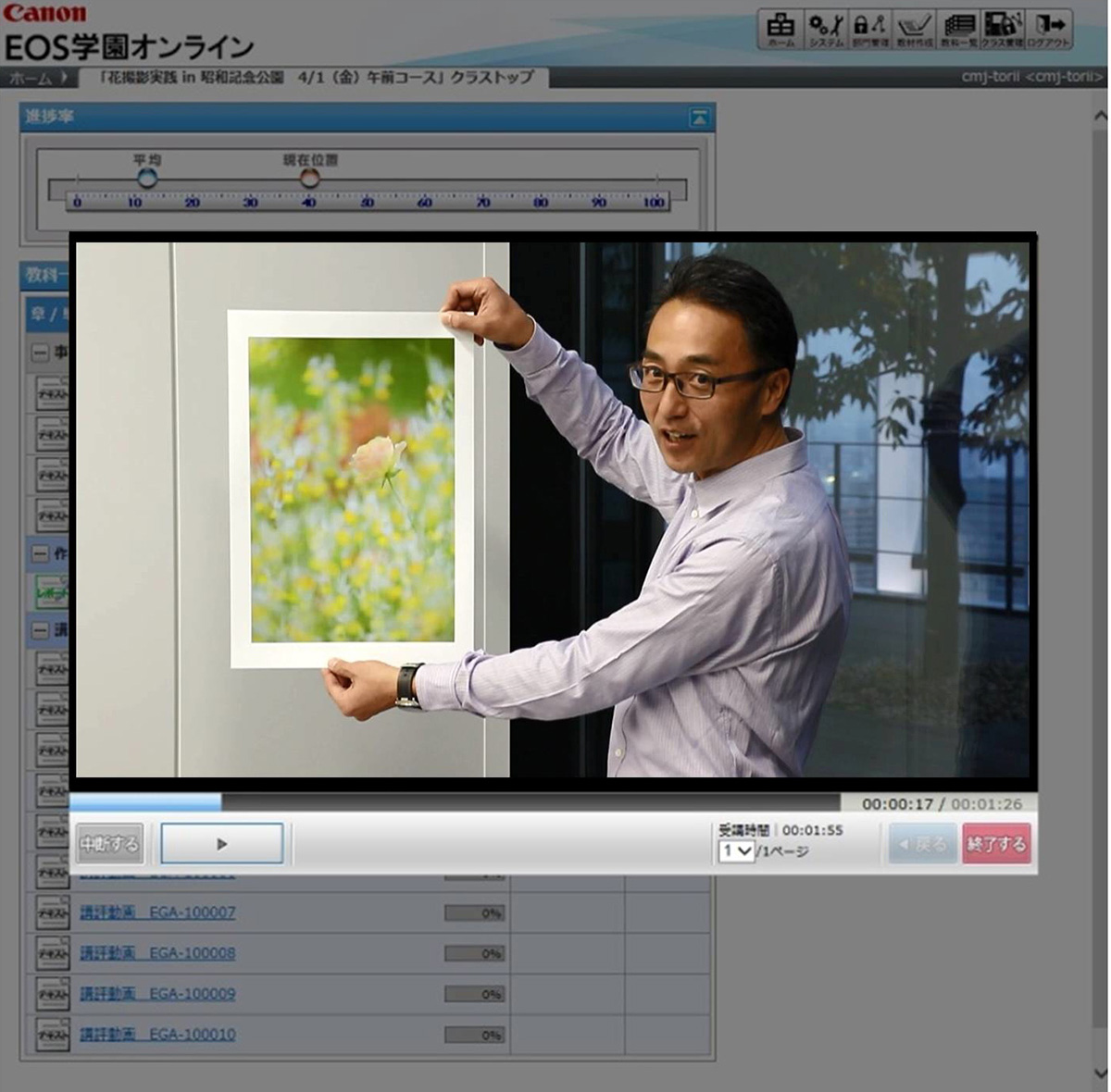The image size is (1111, 1092).
Task: Click the video seek progress bar
Action: point(454,802)
